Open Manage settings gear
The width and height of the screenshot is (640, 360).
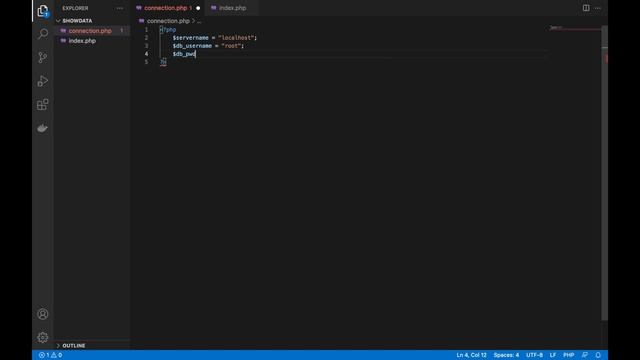click(42, 337)
